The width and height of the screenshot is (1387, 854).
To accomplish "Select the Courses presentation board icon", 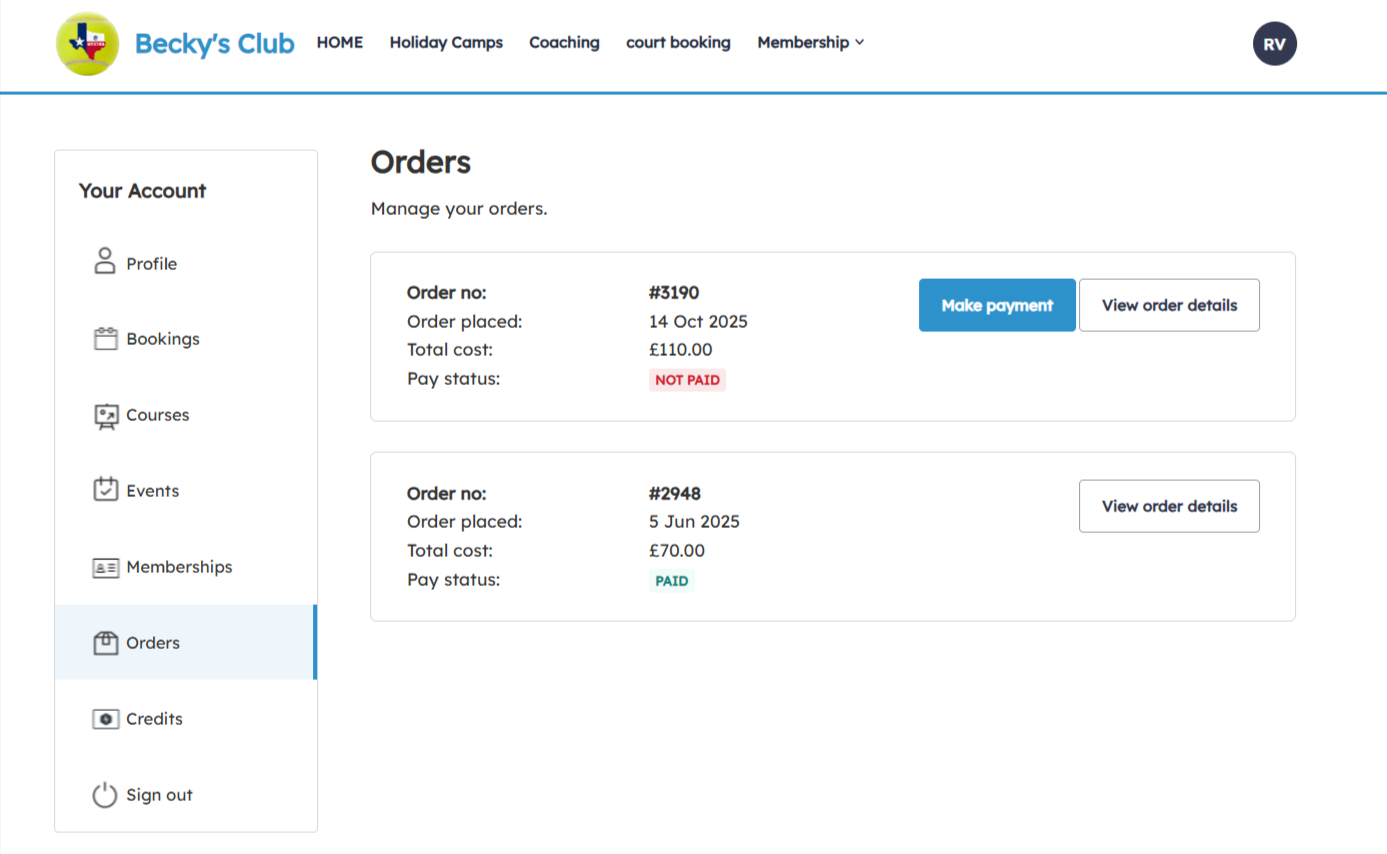I will [105, 415].
